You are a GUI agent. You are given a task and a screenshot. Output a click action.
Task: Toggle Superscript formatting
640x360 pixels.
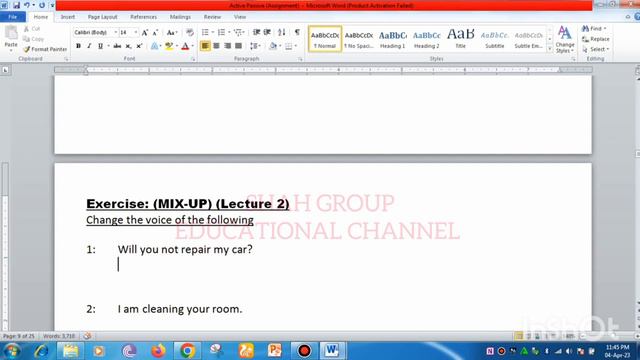tap(139, 46)
